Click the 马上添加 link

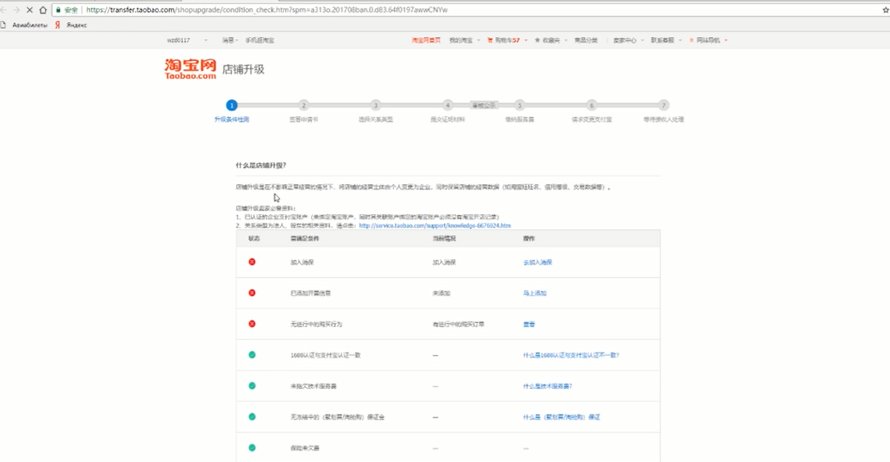[535, 293]
